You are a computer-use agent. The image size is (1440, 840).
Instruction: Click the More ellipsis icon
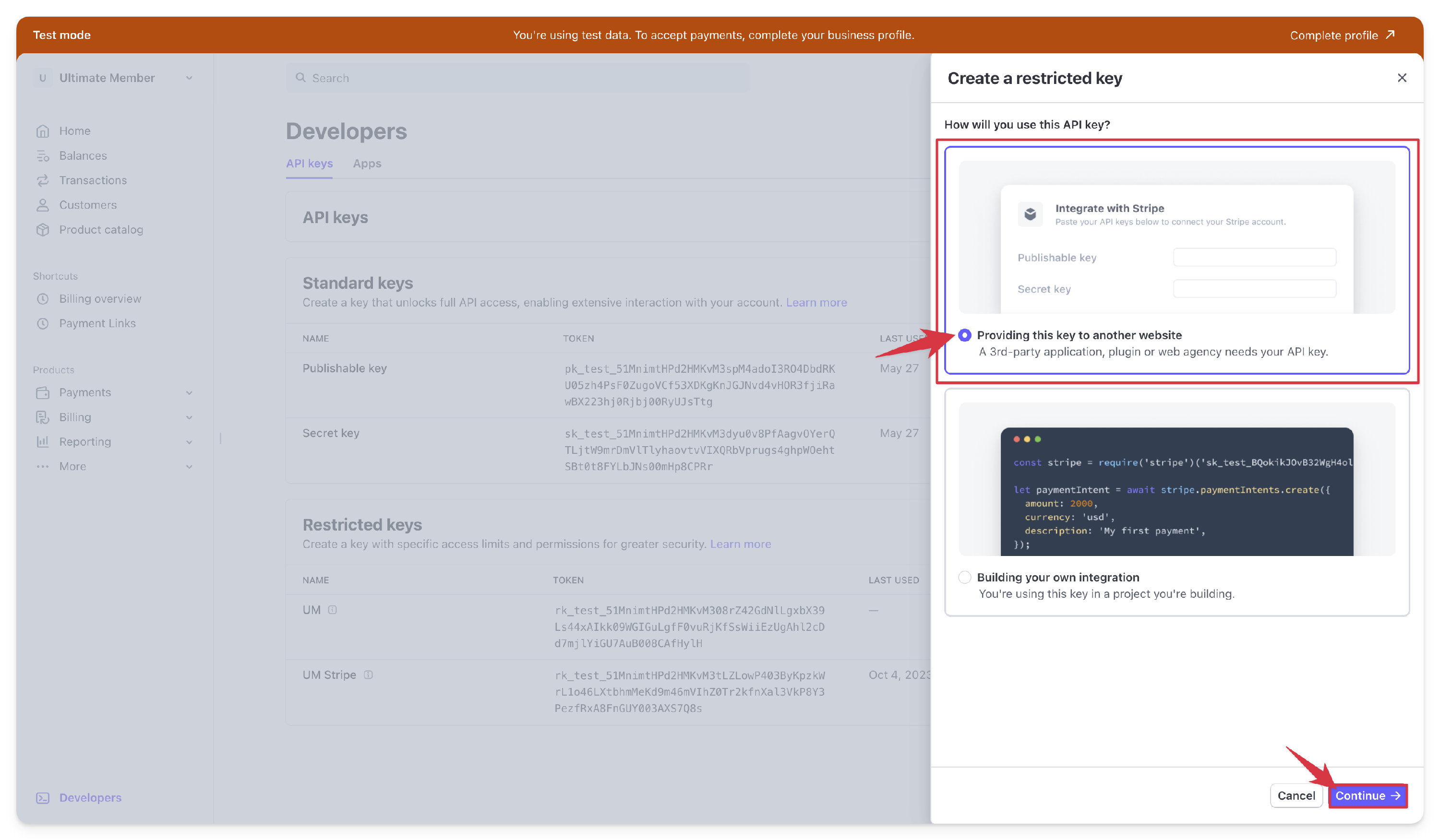coord(43,466)
